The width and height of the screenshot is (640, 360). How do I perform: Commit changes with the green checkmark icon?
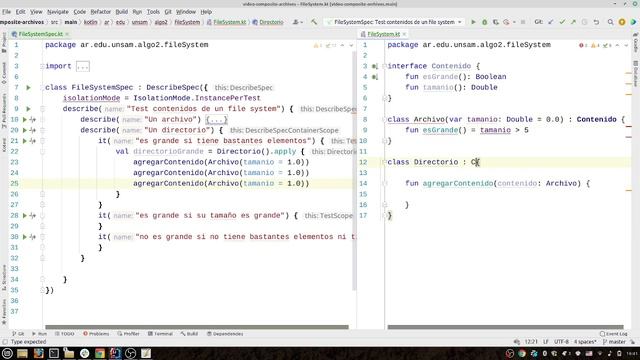(x=562, y=22)
